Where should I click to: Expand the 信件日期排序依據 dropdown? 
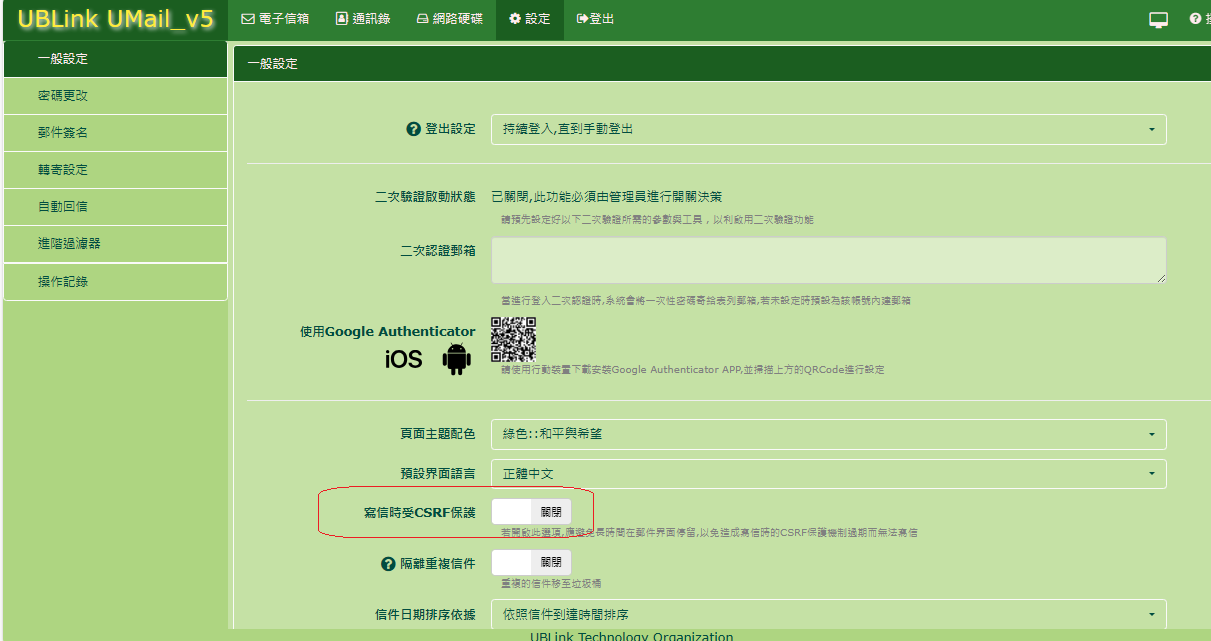[x=828, y=614]
